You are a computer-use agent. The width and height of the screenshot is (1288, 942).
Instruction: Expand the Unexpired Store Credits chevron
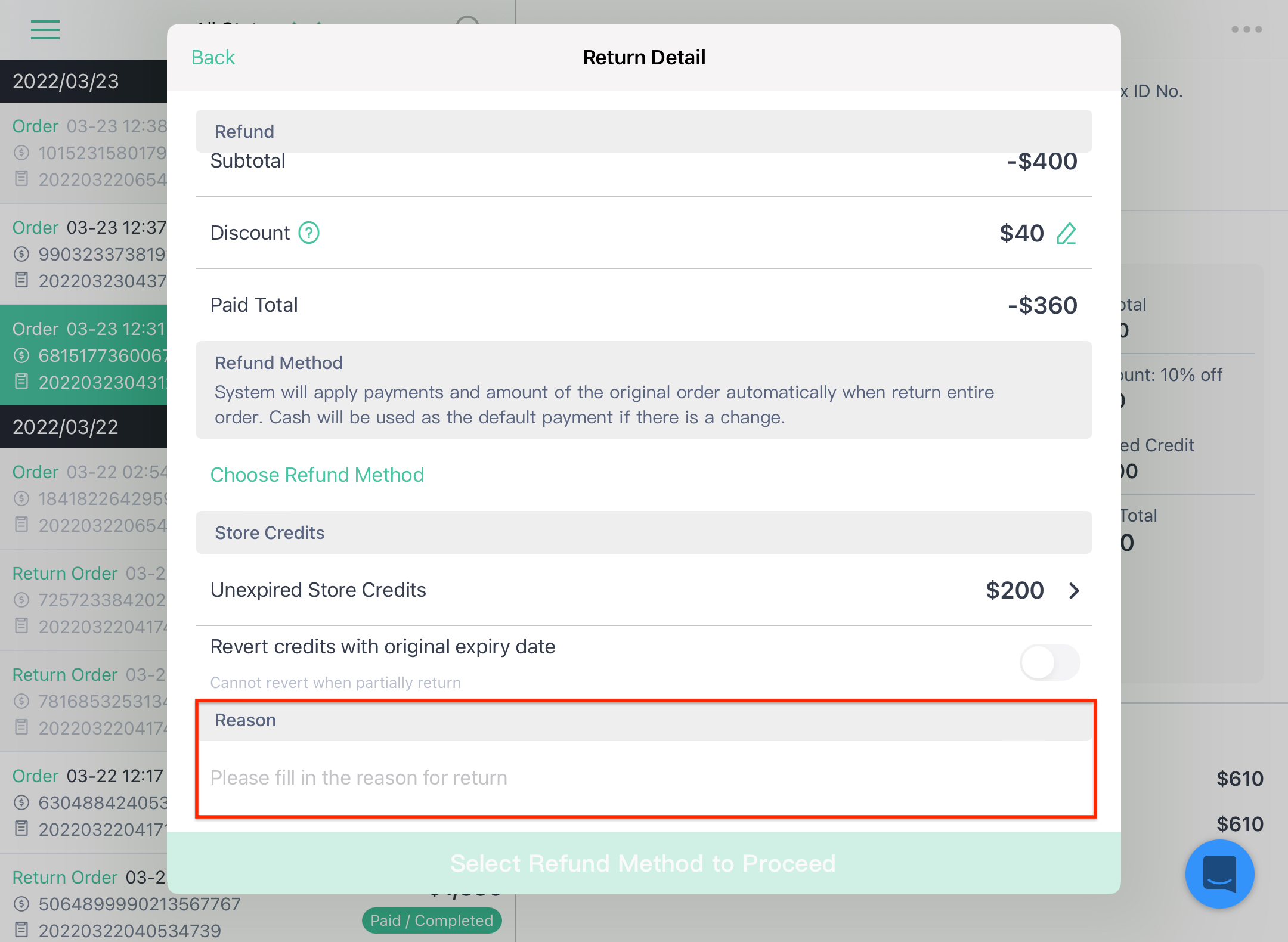point(1074,590)
